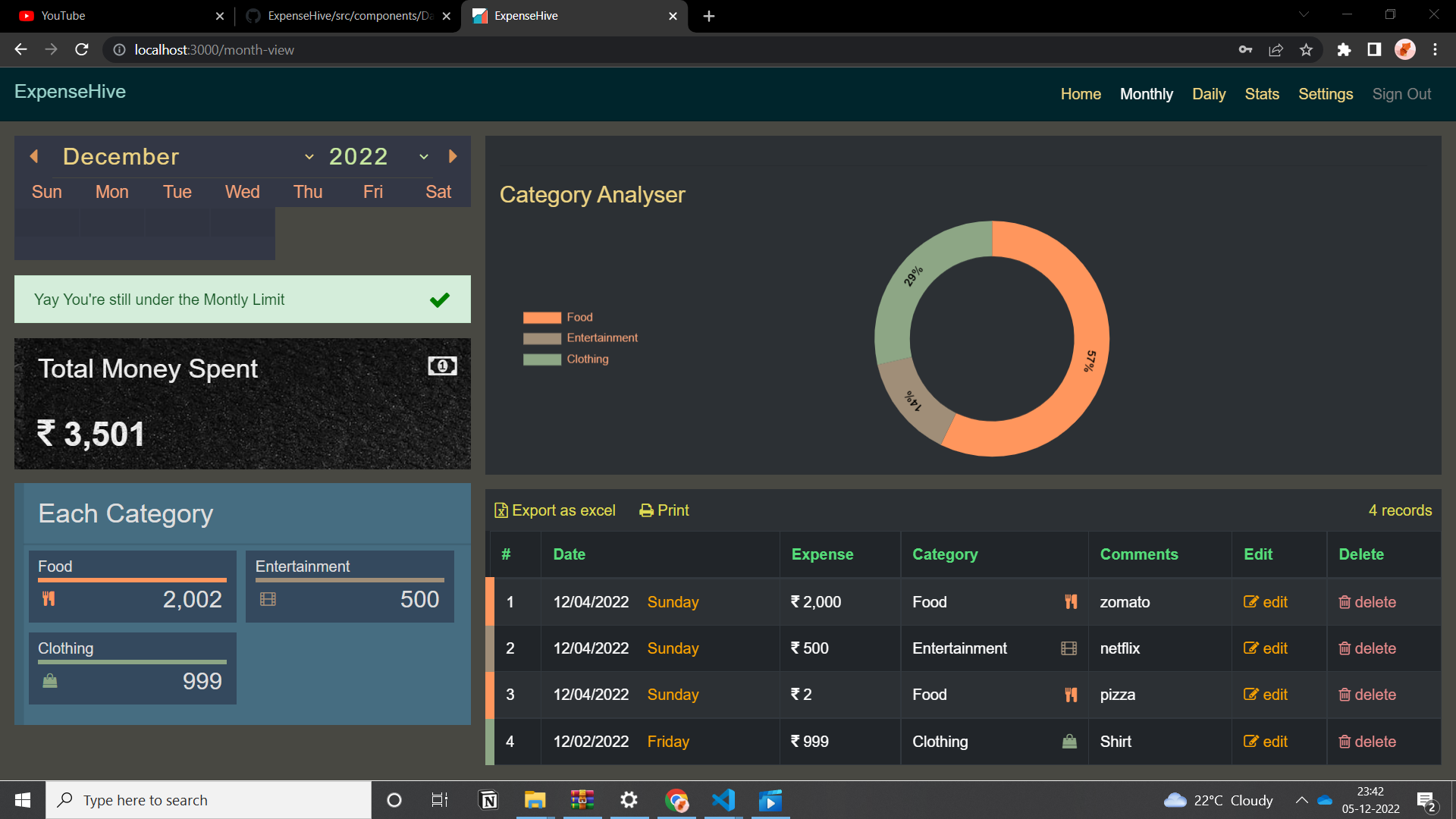Click Export as excel icon
Screen dimensions: 1456x819
(x=501, y=510)
